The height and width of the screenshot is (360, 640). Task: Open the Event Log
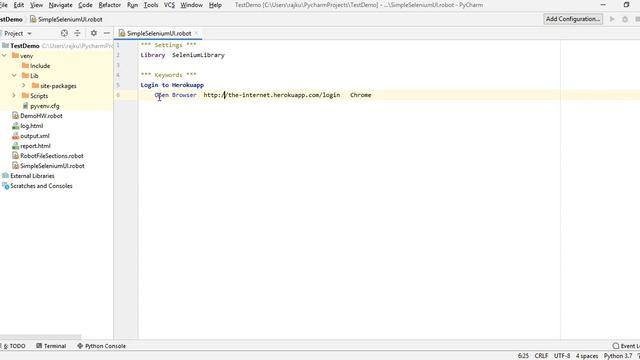coord(626,346)
